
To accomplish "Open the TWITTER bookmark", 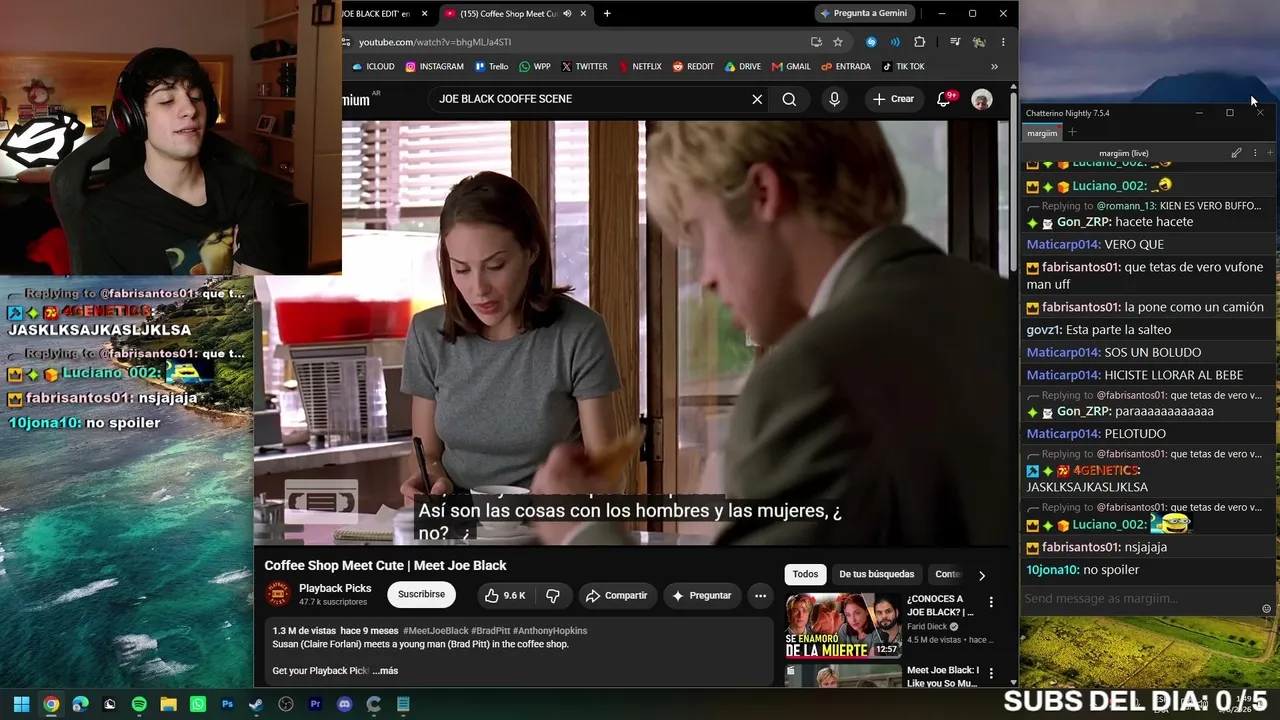I will tap(584, 67).
